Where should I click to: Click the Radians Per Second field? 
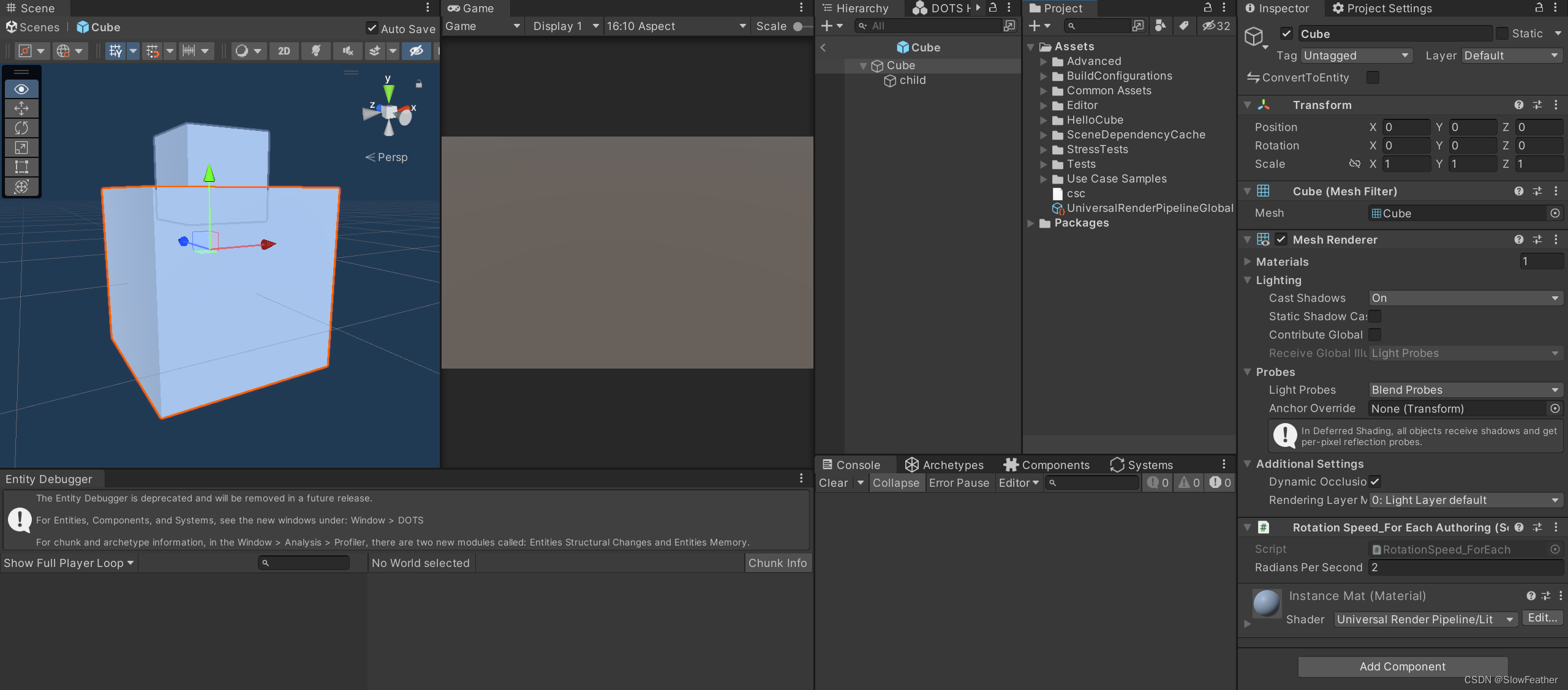[x=1466, y=568]
